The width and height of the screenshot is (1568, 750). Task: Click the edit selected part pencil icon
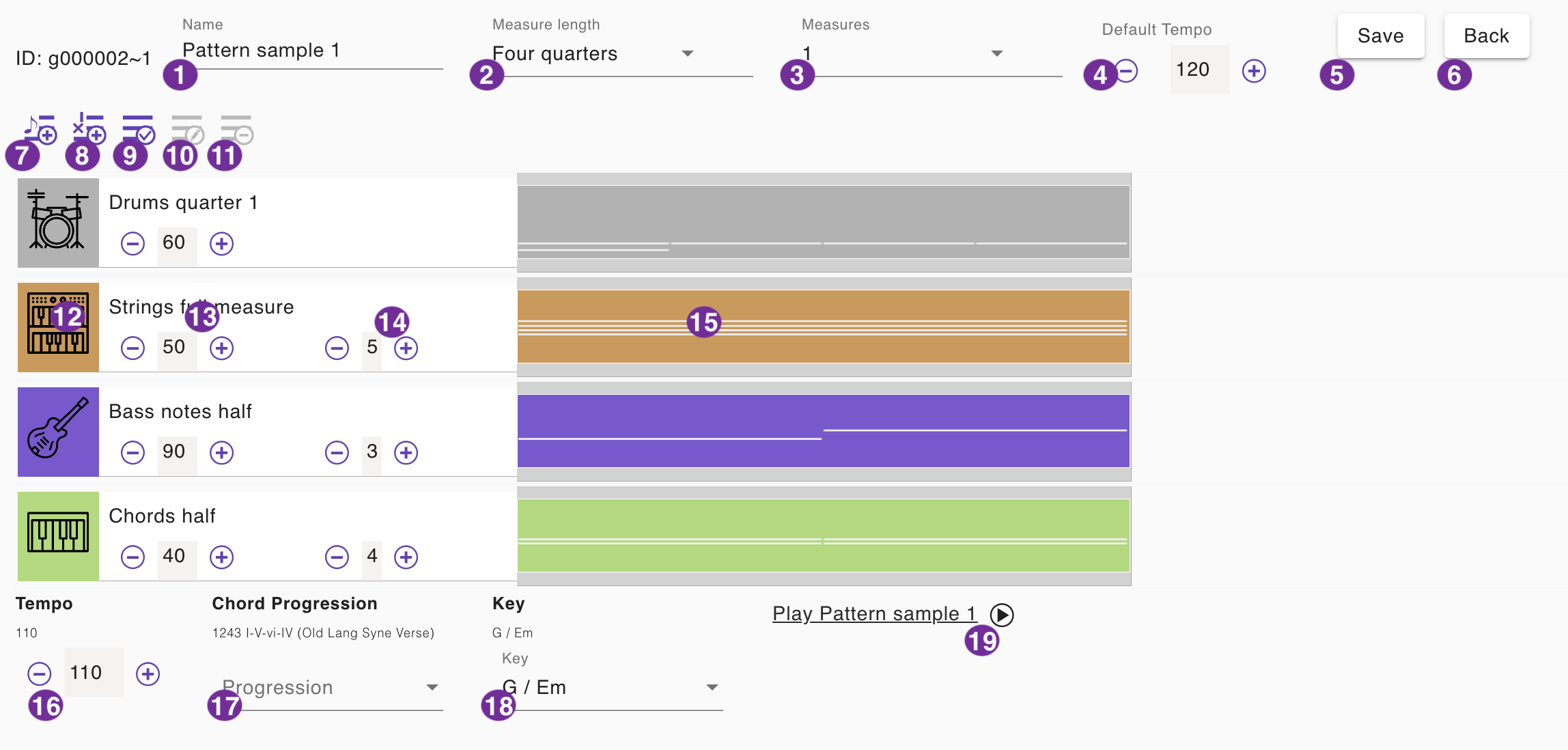pyautogui.click(x=187, y=128)
